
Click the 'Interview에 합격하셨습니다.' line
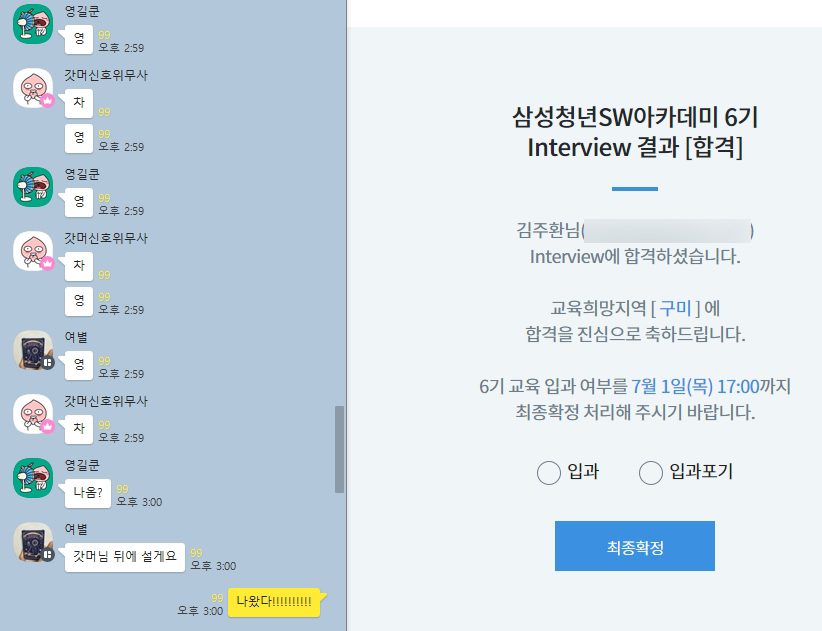635,256
